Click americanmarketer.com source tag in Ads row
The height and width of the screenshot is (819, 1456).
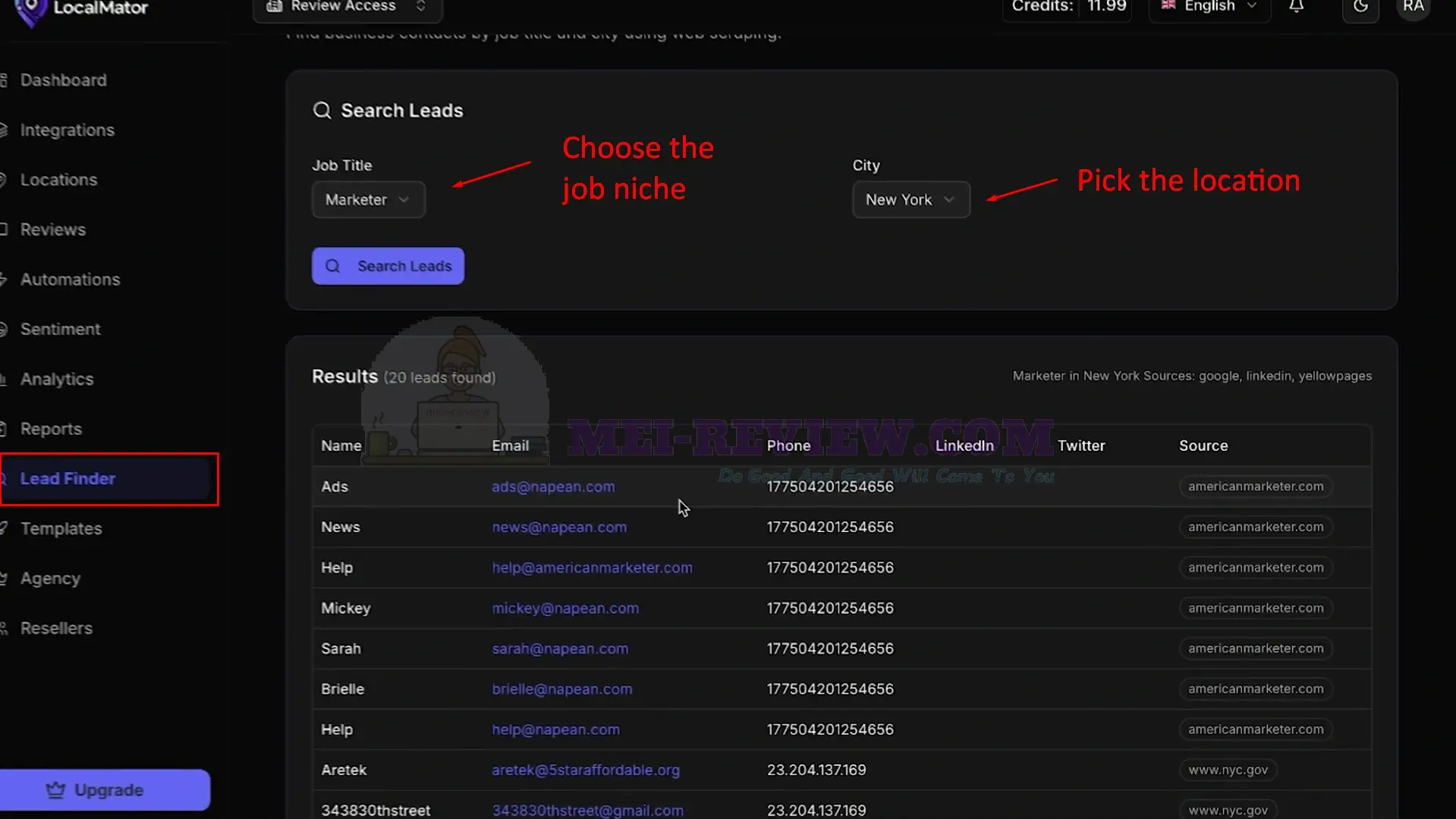(x=1256, y=487)
